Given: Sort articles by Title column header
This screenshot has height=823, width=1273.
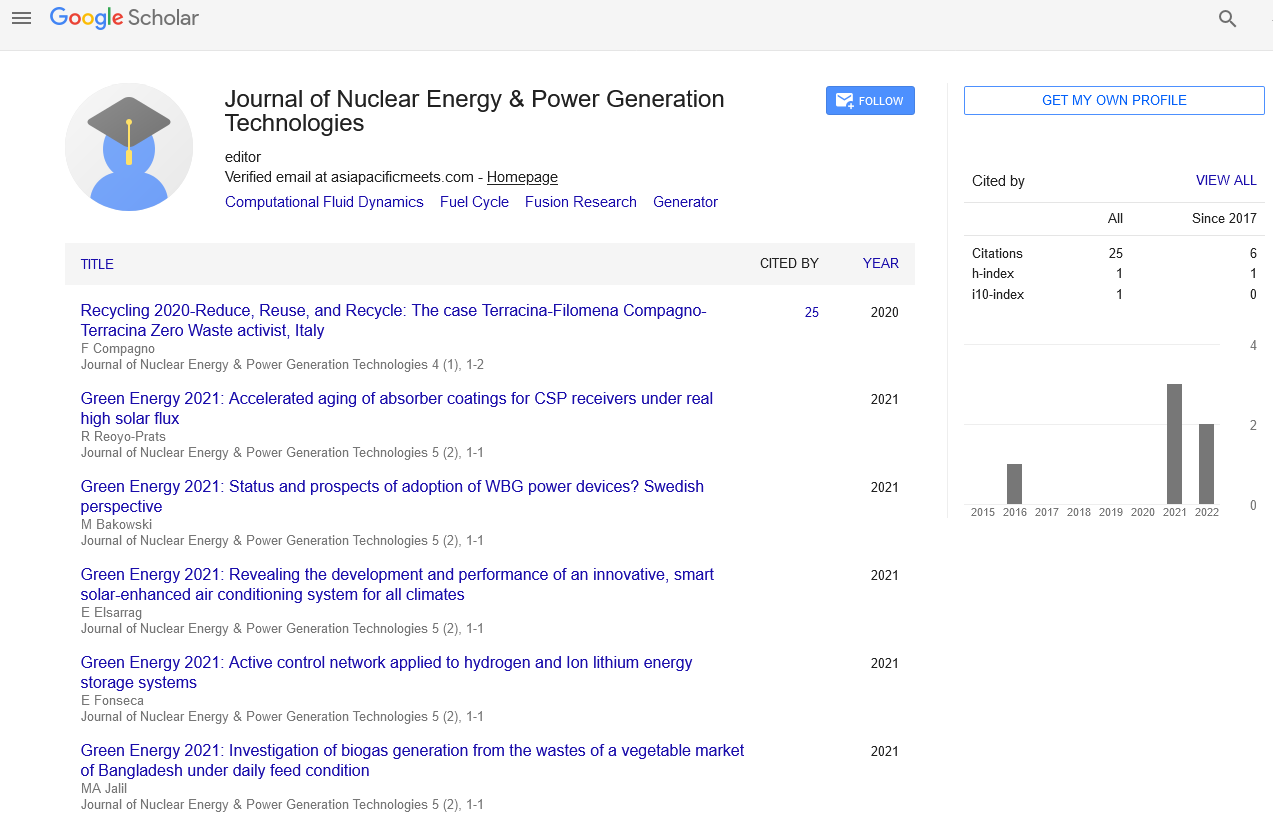Looking at the screenshot, I should [97, 264].
